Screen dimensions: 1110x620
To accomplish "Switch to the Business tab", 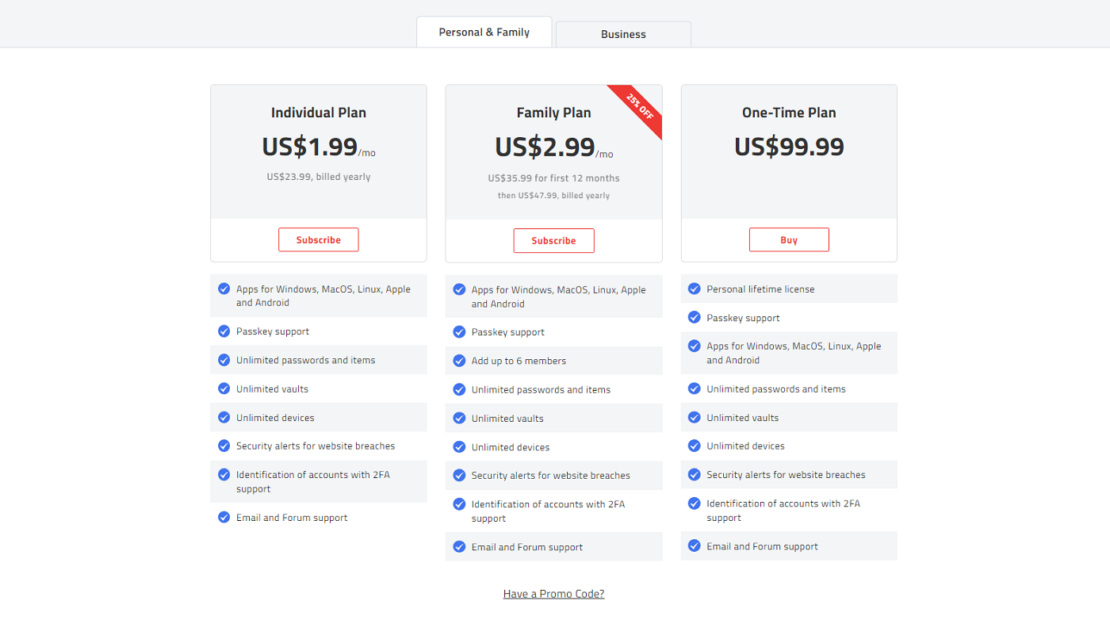I will point(623,34).
